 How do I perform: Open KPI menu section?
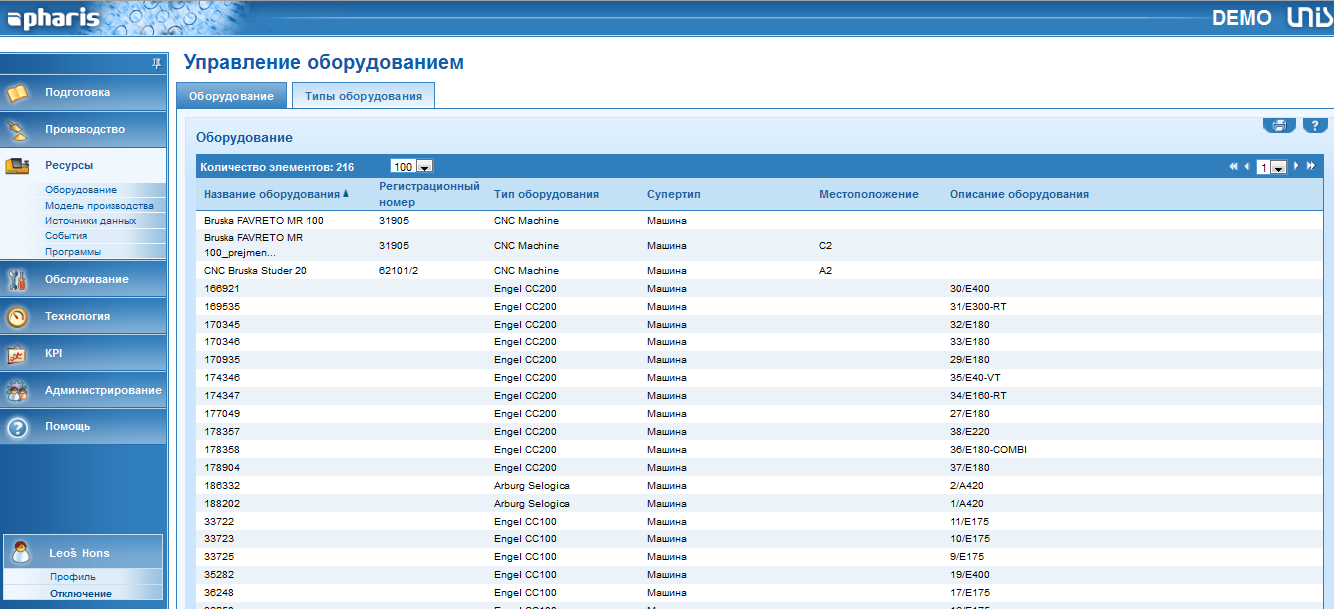click(x=83, y=353)
